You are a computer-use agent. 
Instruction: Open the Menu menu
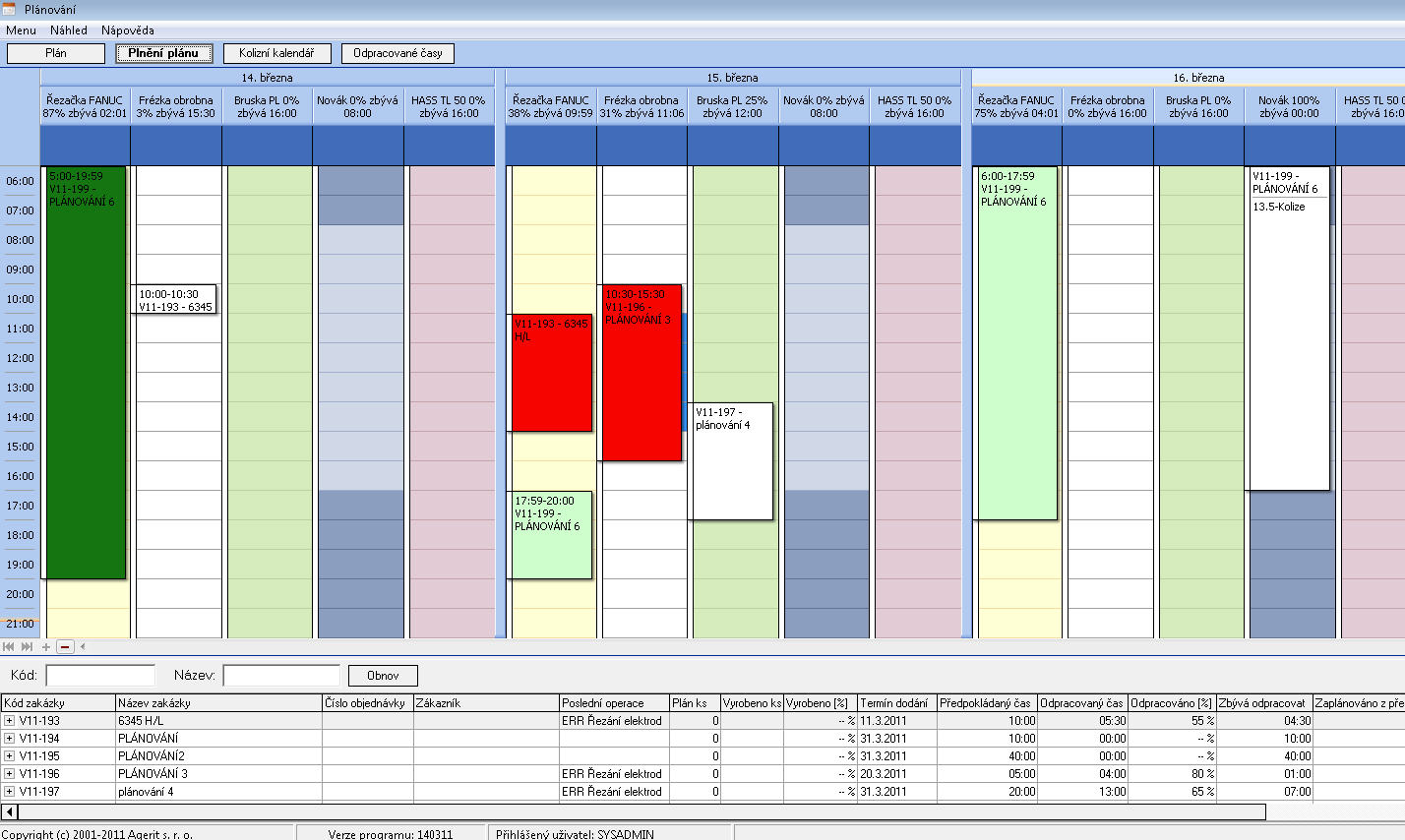21,30
